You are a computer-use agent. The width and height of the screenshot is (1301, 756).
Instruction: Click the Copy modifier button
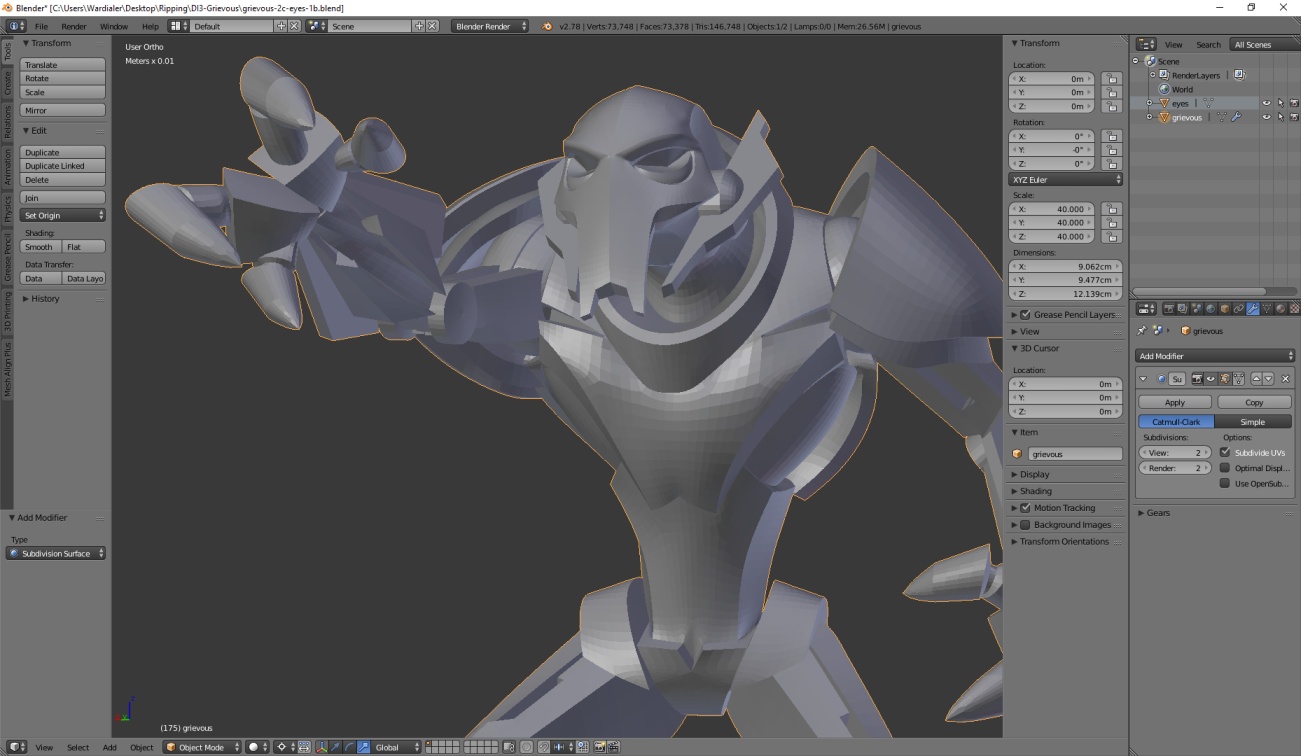[1254, 402]
